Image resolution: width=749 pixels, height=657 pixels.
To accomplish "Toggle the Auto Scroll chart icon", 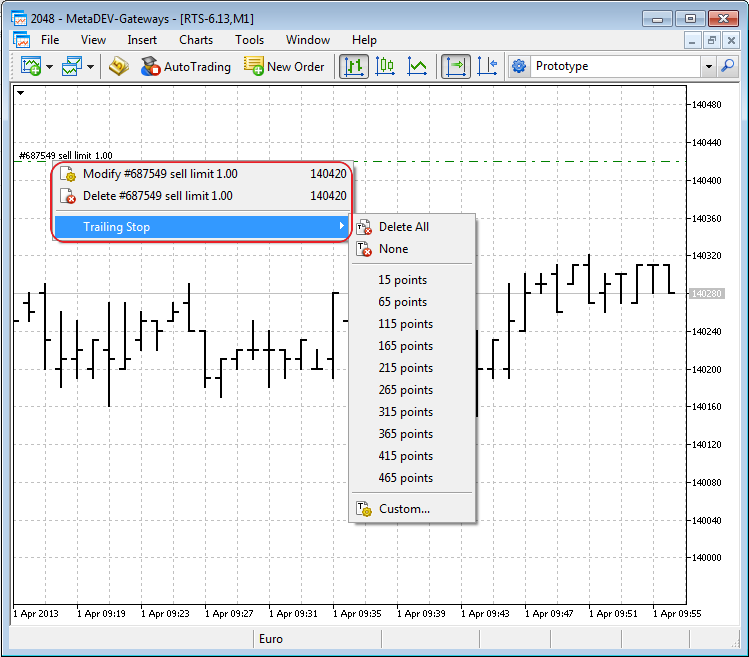I will tap(456, 66).
